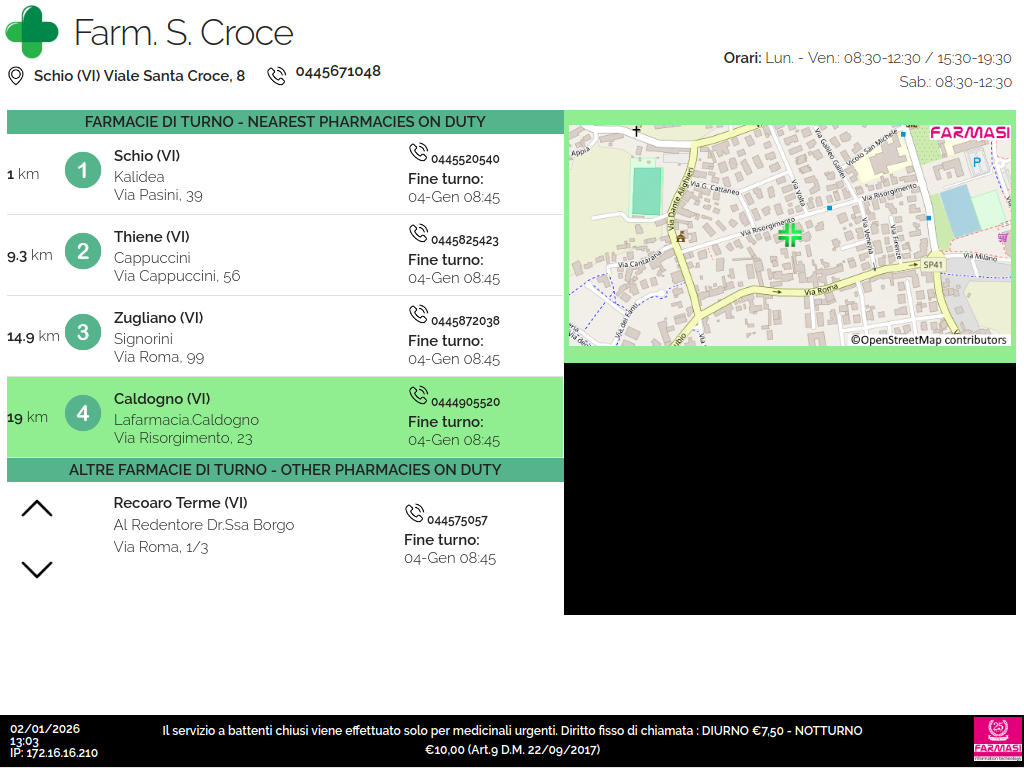This screenshot has height=768, width=1024.
Task: Click the phone icon beside 0445671048
Action: (x=276, y=76)
